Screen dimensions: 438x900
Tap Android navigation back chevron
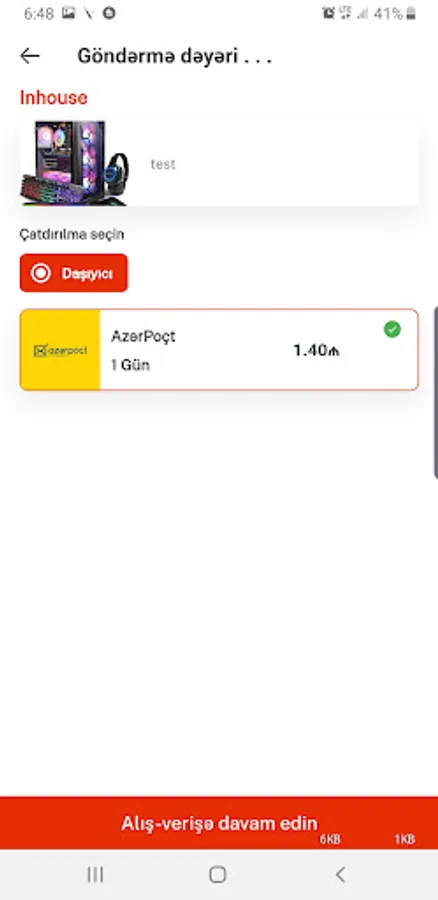click(x=340, y=875)
